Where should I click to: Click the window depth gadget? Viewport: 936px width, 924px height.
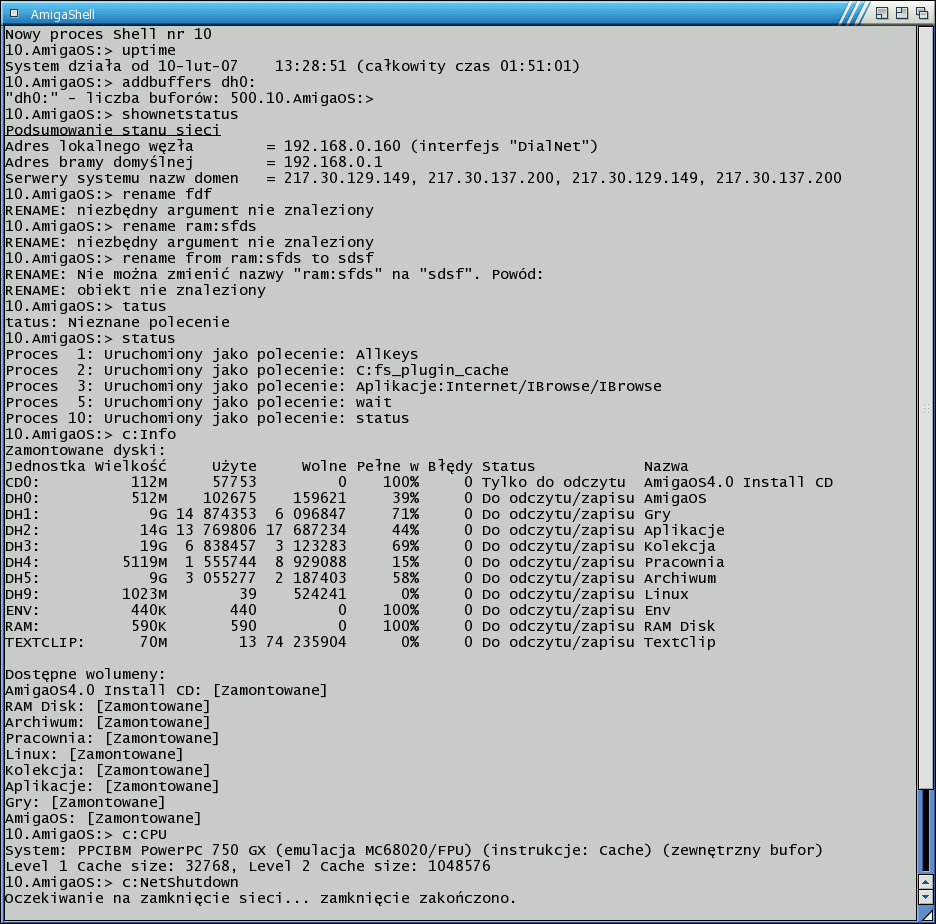921,13
